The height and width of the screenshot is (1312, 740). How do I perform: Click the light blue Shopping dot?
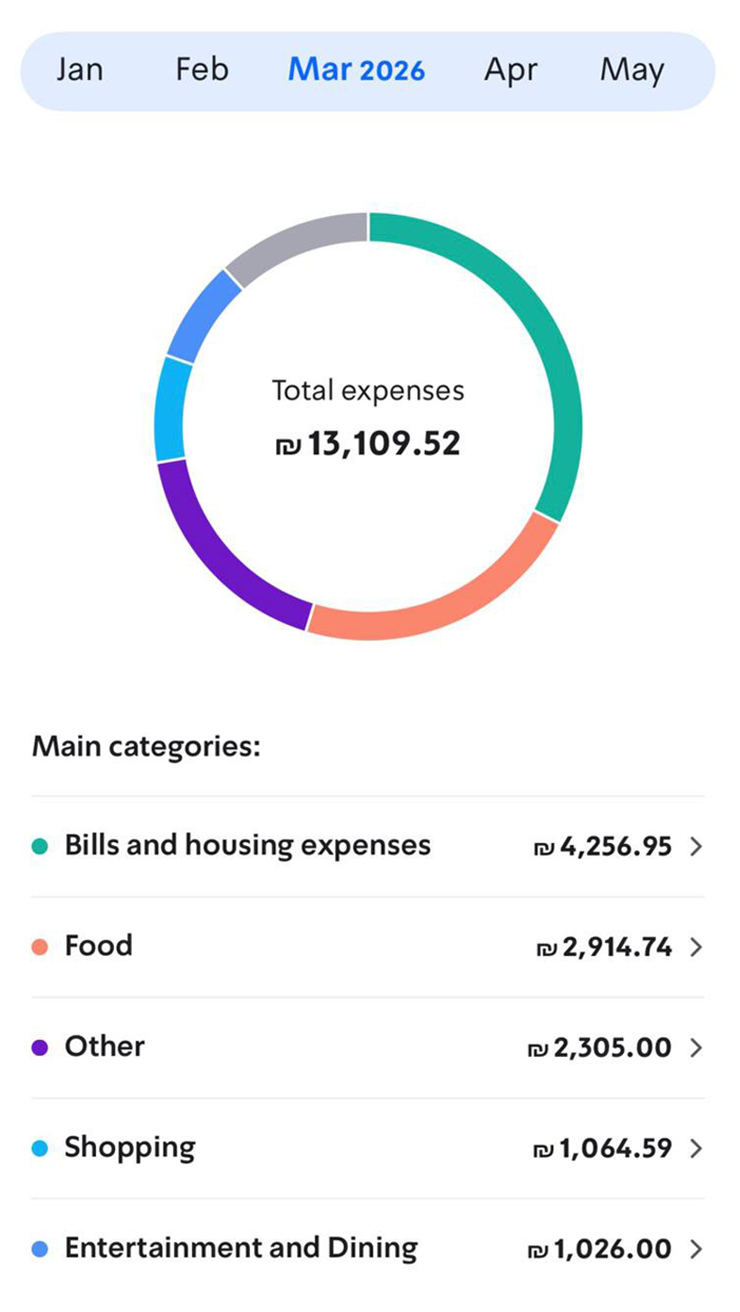click(40, 1148)
